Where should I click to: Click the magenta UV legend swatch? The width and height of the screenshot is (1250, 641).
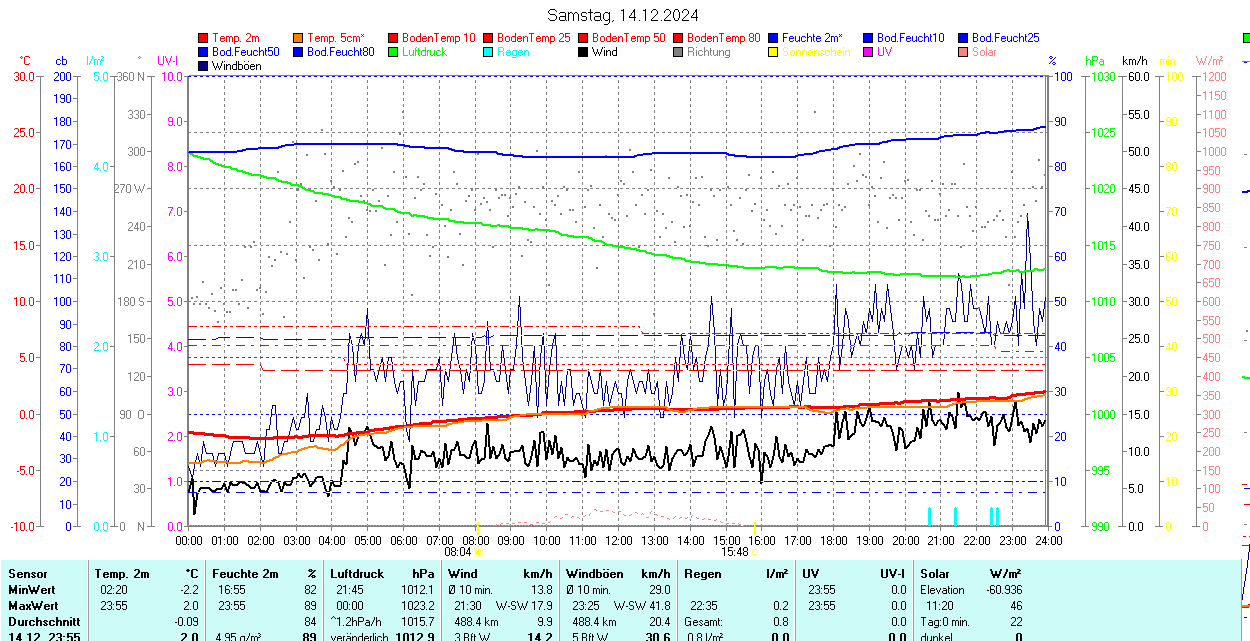point(869,52)
